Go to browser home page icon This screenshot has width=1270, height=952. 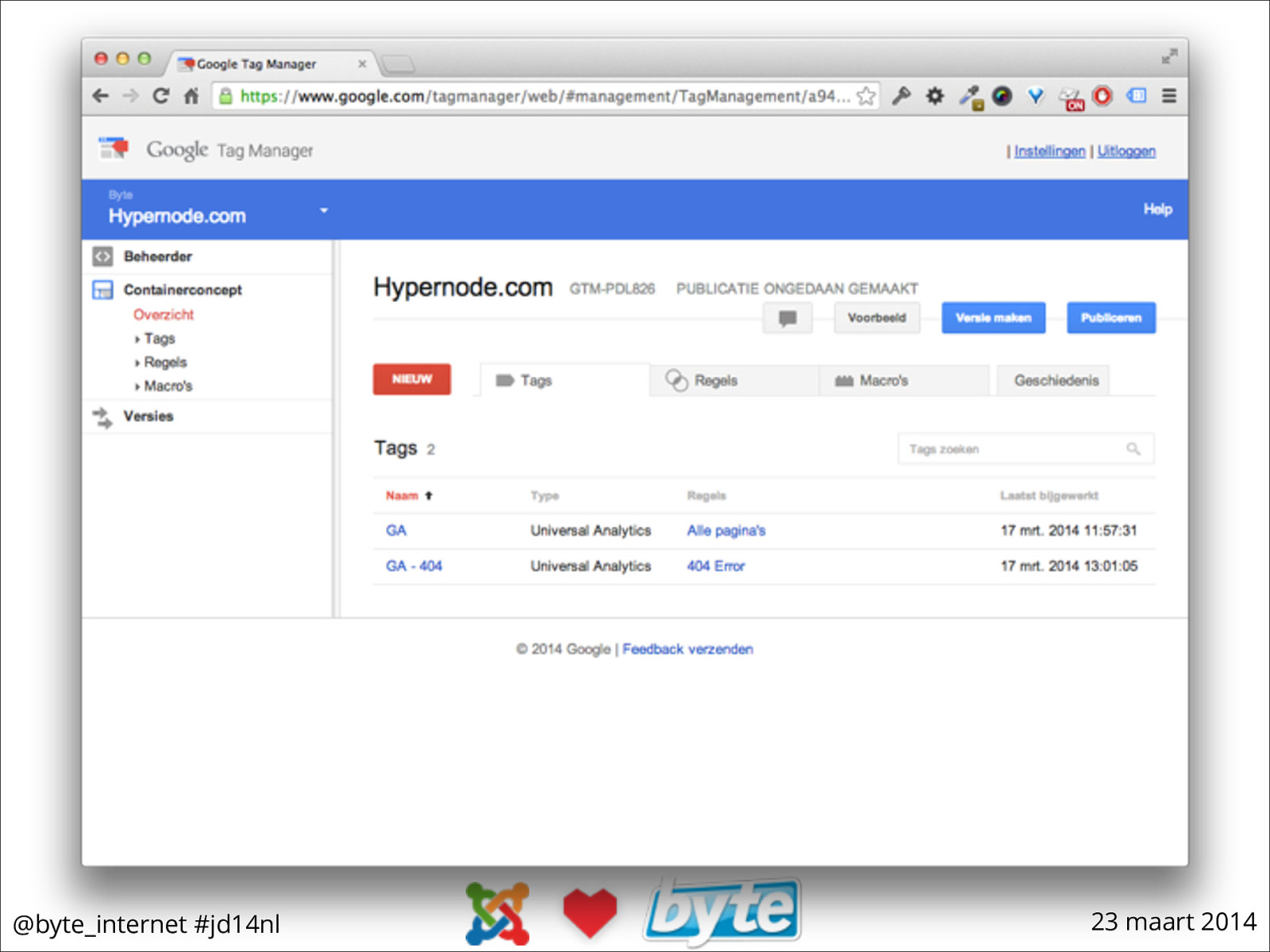(191, 96)
